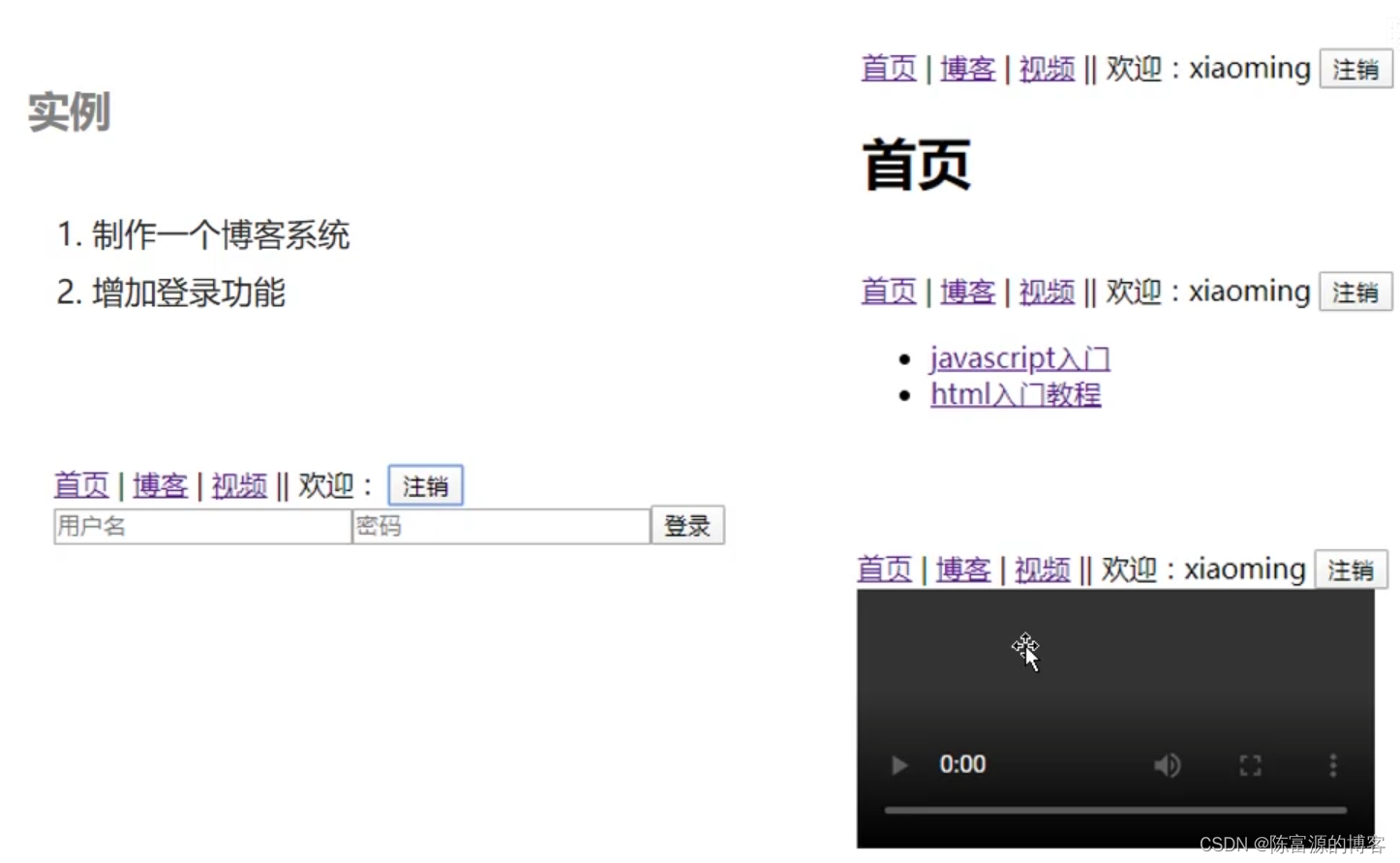This screenshot has height=863, width=1400.
Task: Open 博客 link in the top navigation bar
Action: pos(967,69)
